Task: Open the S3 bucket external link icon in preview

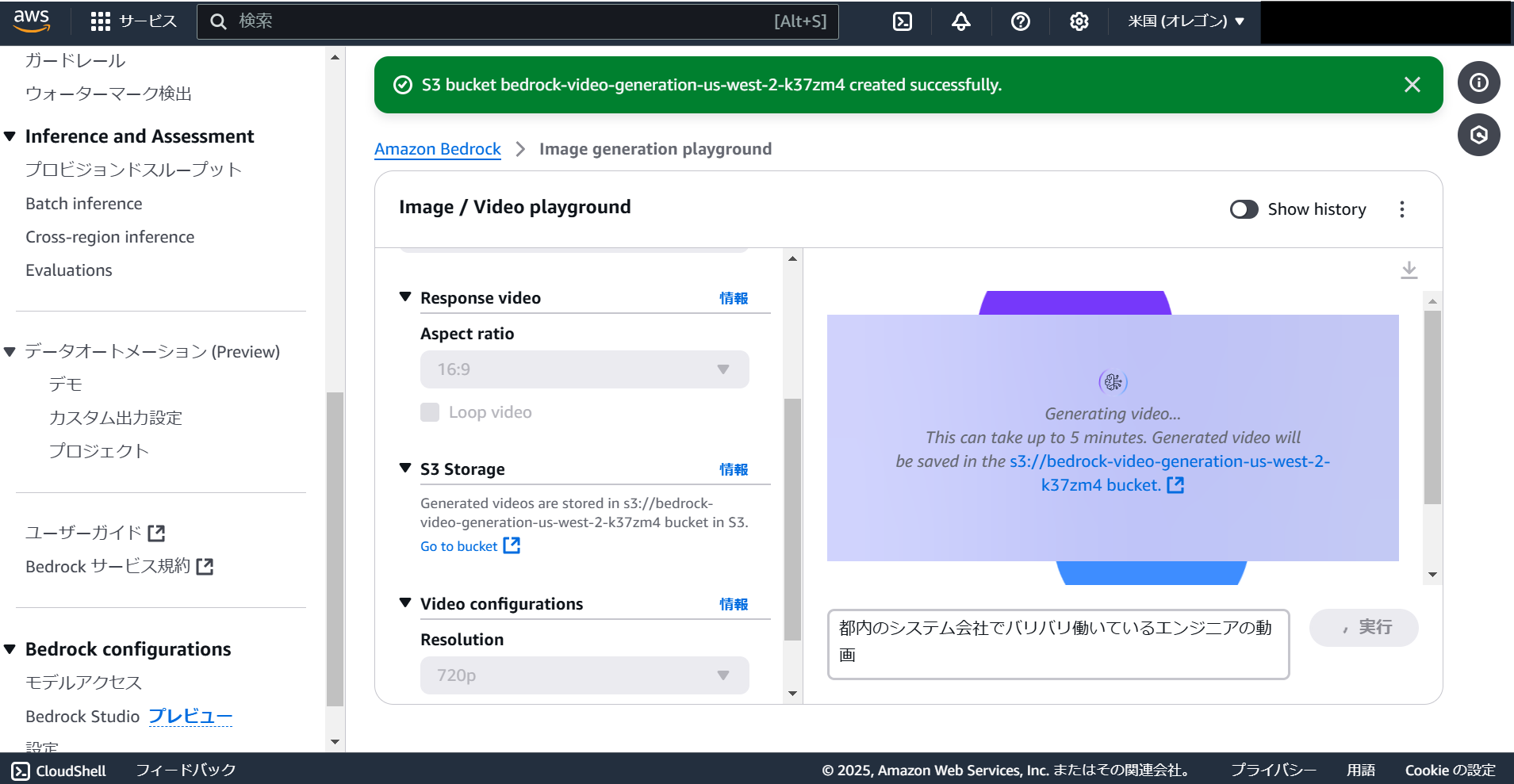Action: tap(1175, 485)
